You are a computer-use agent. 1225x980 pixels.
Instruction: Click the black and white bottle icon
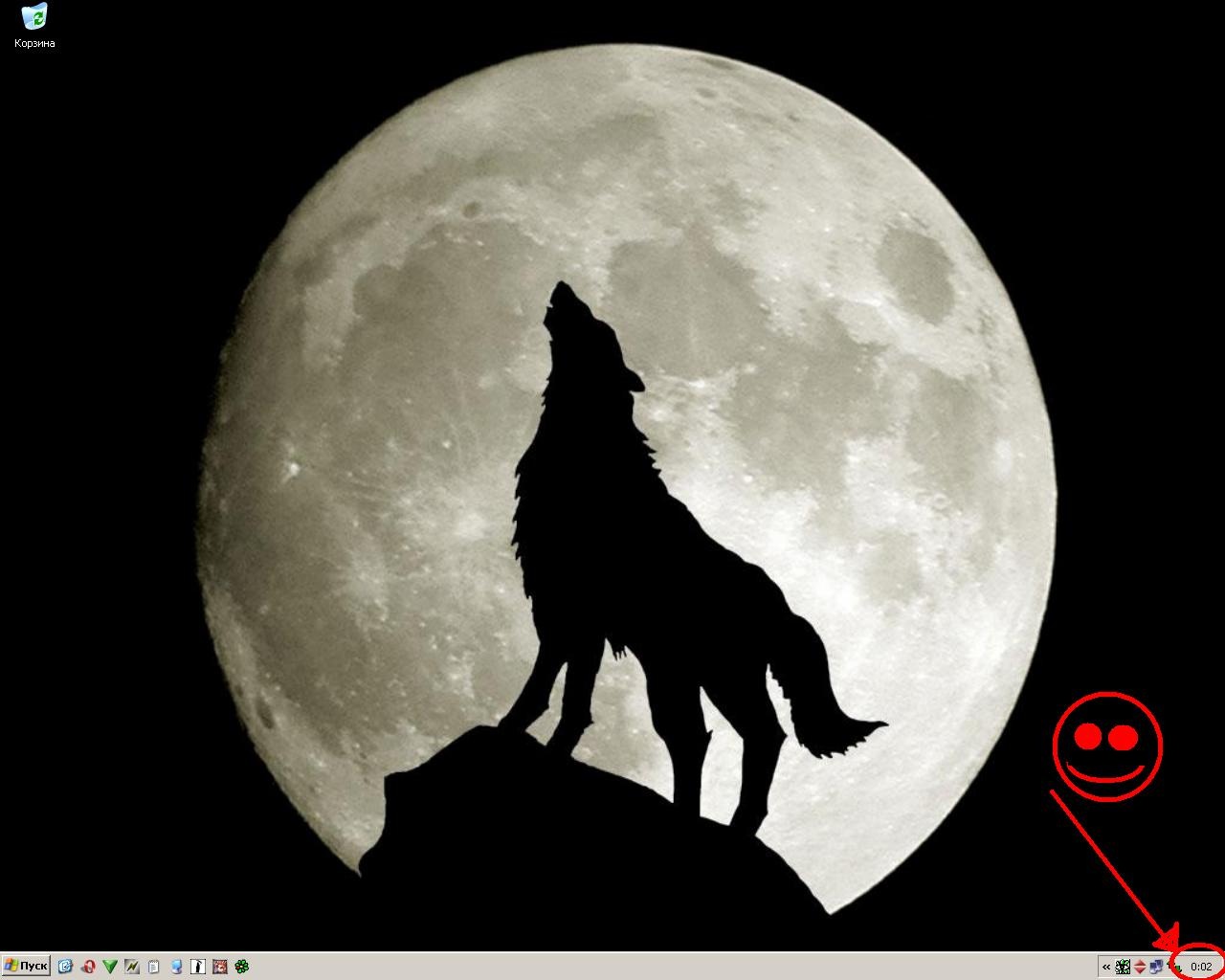pyautogui.click(x=198, y=967)
